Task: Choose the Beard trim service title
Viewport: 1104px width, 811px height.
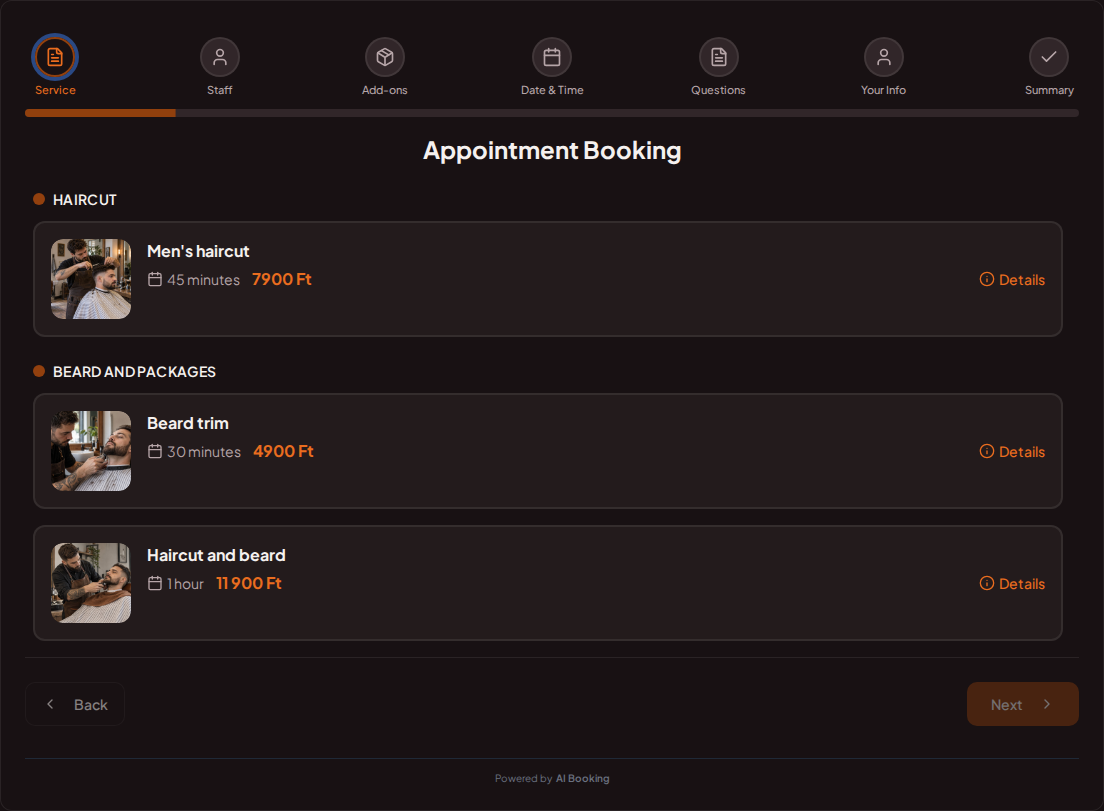Action: pos(187,423)
